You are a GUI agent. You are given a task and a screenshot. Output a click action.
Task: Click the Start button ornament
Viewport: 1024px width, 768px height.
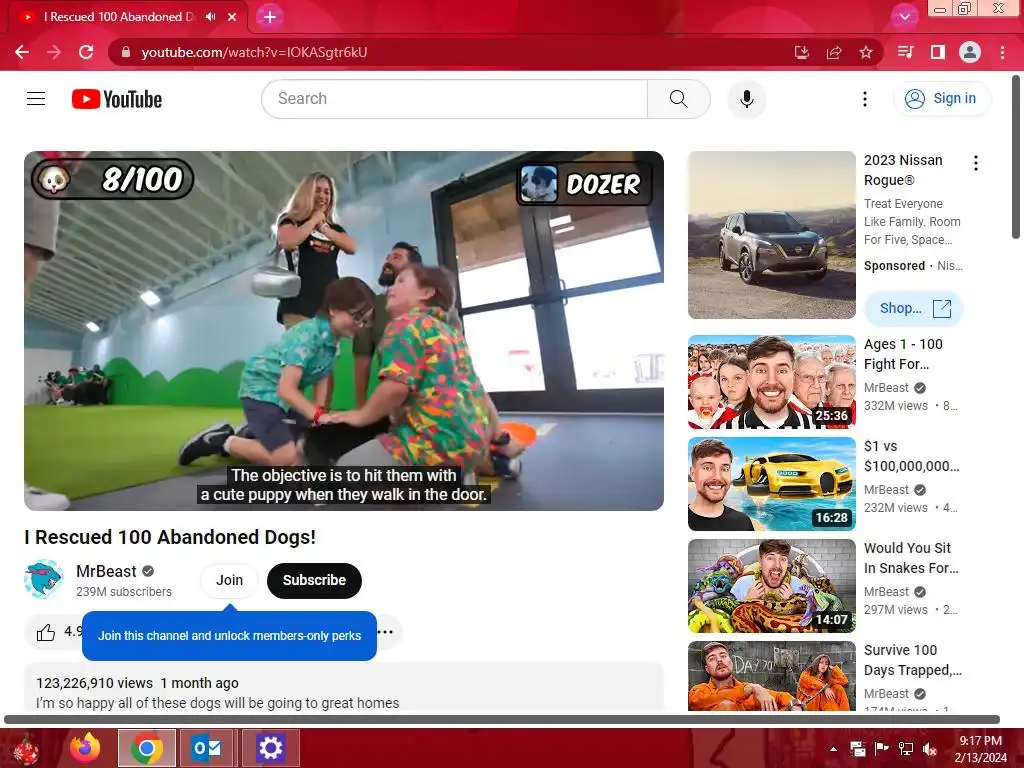(x=26, y=750)
